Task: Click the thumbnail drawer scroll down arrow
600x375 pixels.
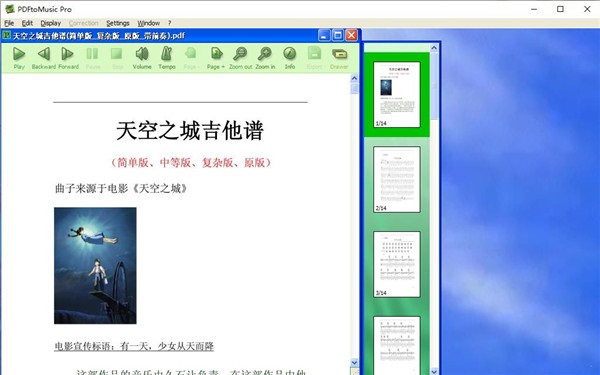Action: point(434,371)
